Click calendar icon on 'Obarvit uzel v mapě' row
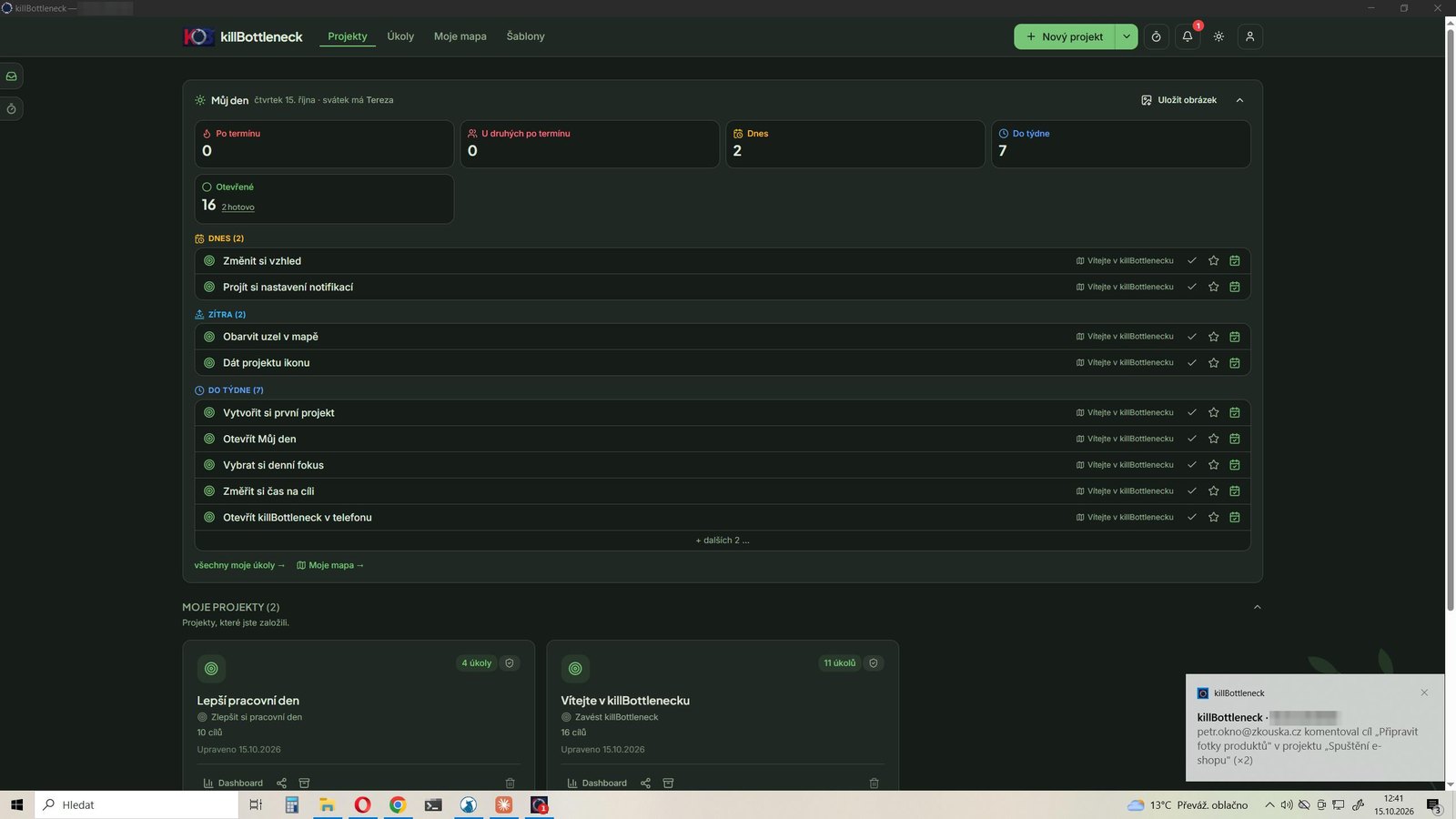 click(1235, 337)
